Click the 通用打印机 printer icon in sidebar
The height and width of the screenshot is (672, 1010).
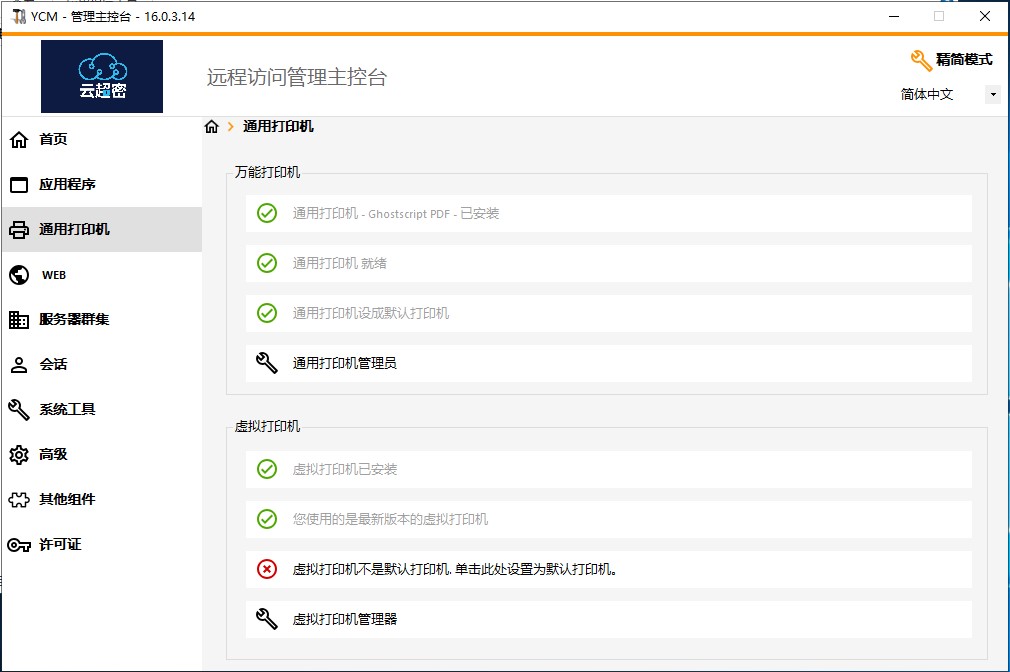19,229
